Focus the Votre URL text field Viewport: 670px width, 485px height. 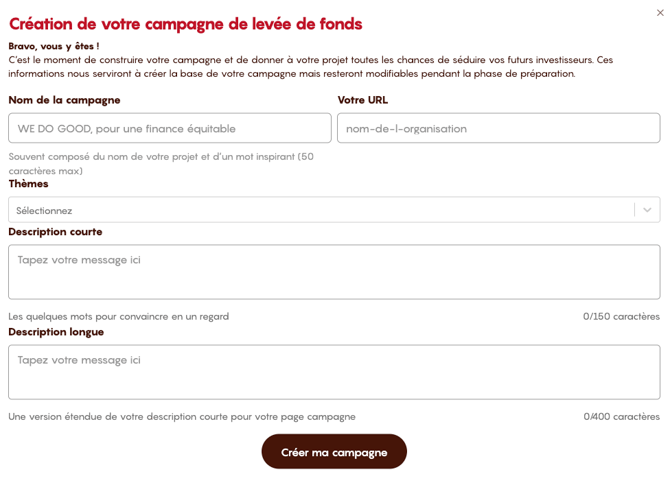[498, 128]
